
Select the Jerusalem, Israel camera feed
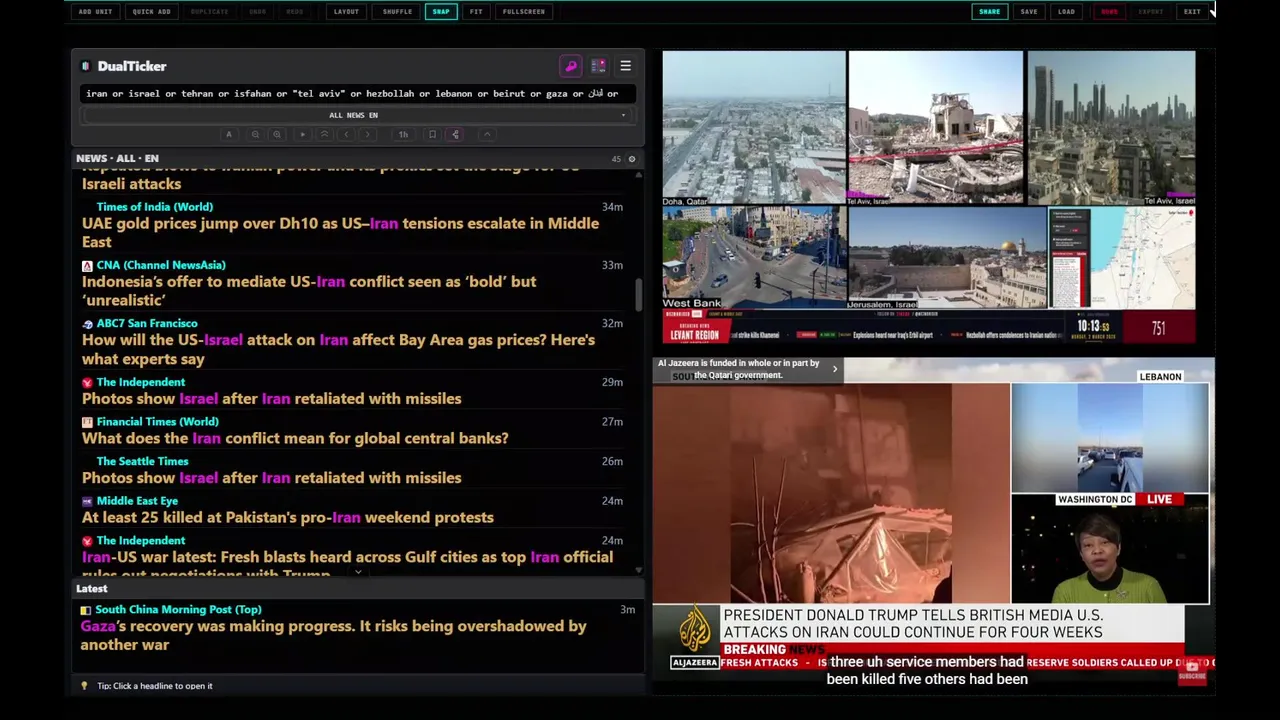click(947, 258)
